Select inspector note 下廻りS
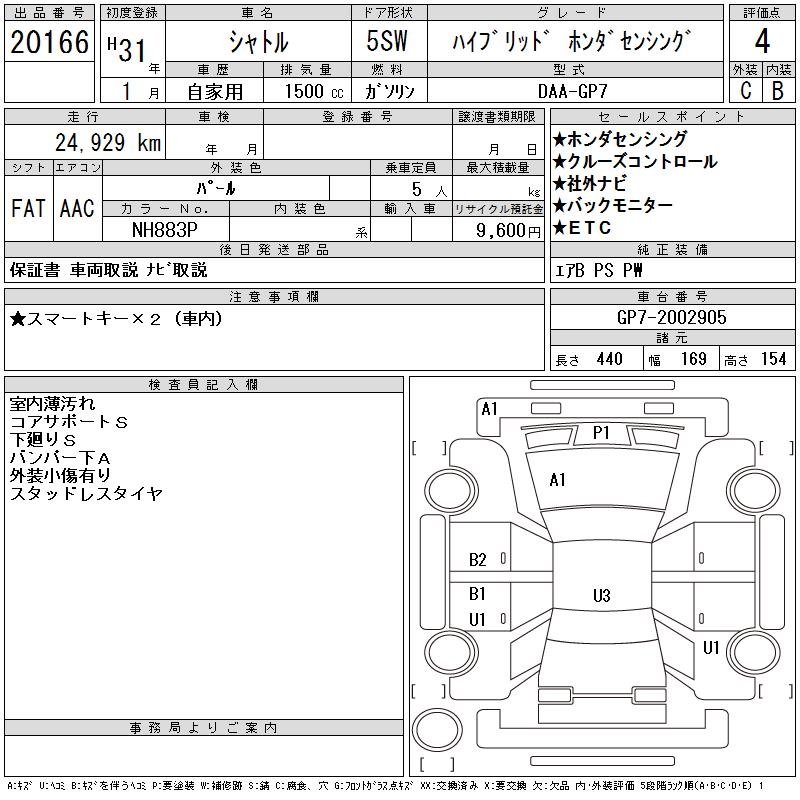Viewport: 800px width, 800px height. tap(42, 440)
